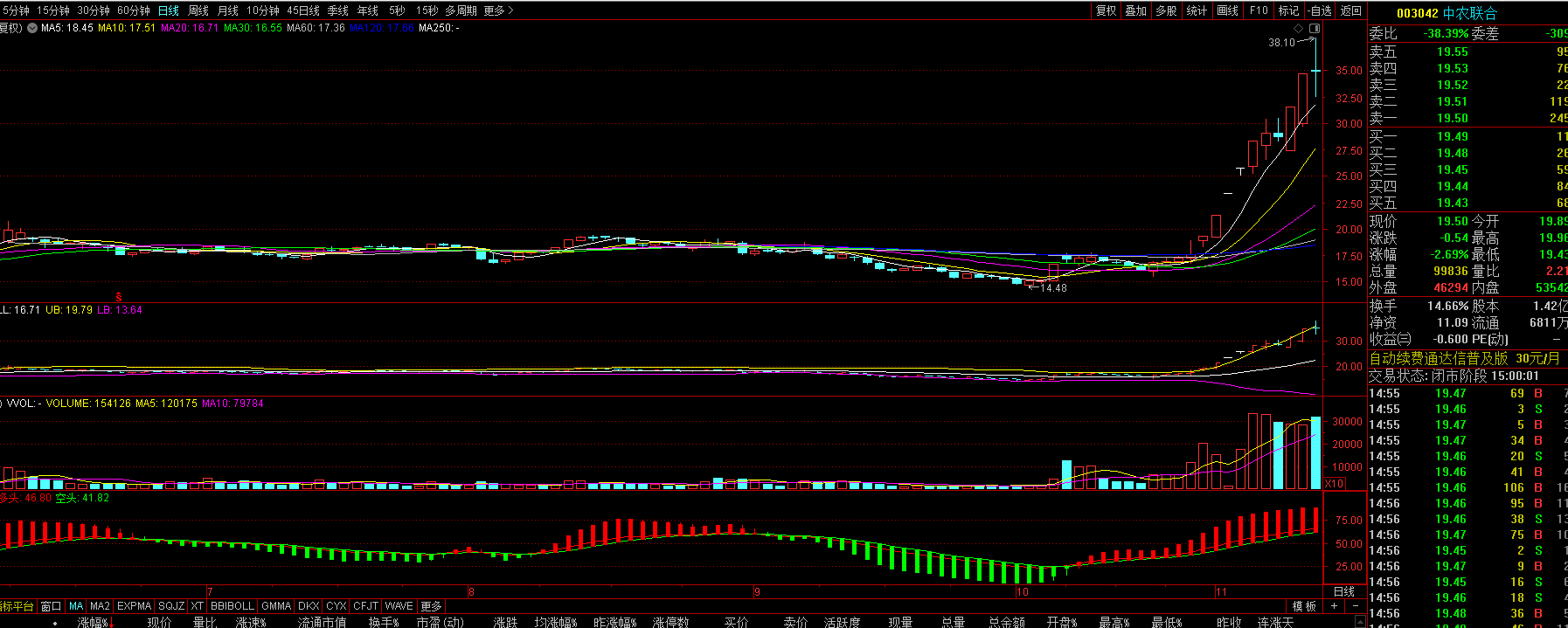
Task: Expand the 更多 periods list at top
Action: [x=498, y=10]
